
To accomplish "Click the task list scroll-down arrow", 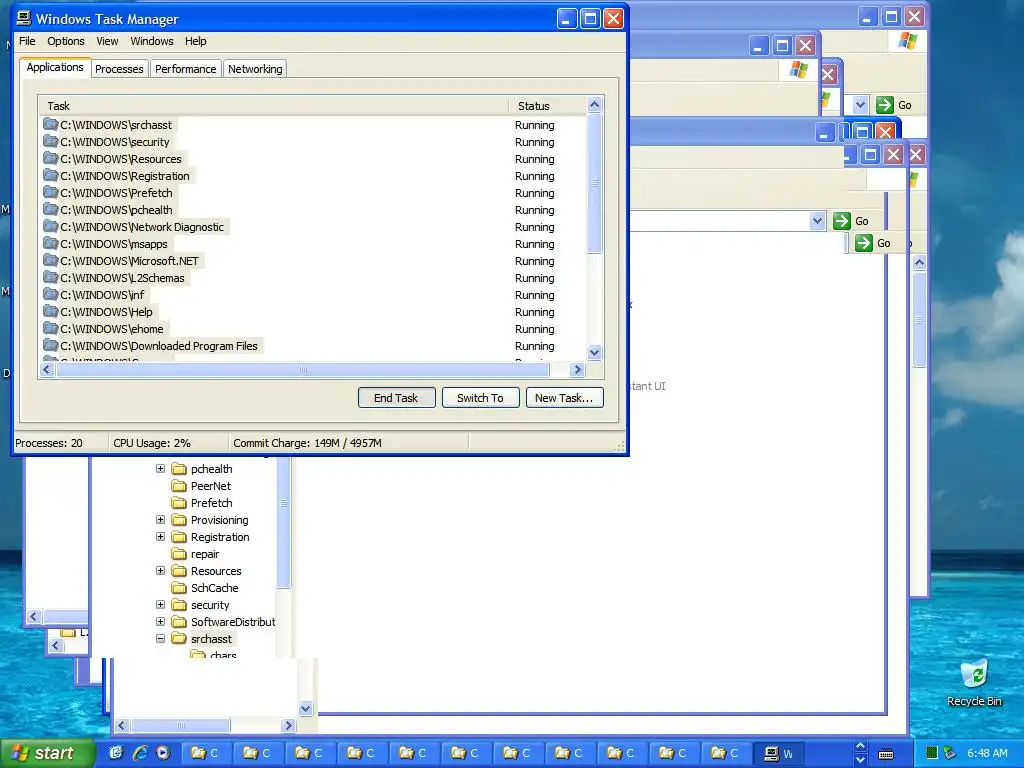I will pyautogui.click(x=594, y=353).
